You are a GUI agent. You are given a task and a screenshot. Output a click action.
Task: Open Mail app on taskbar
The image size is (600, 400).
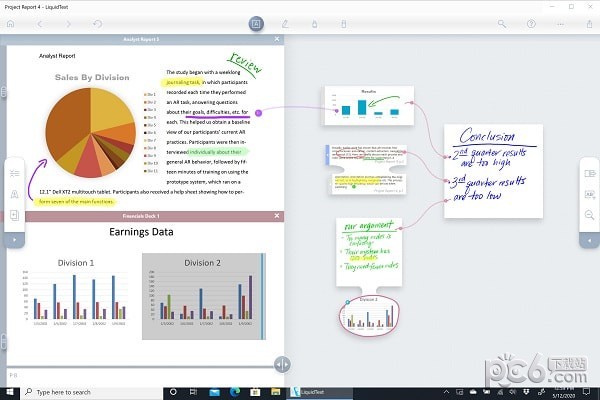[x=214, y=392]
